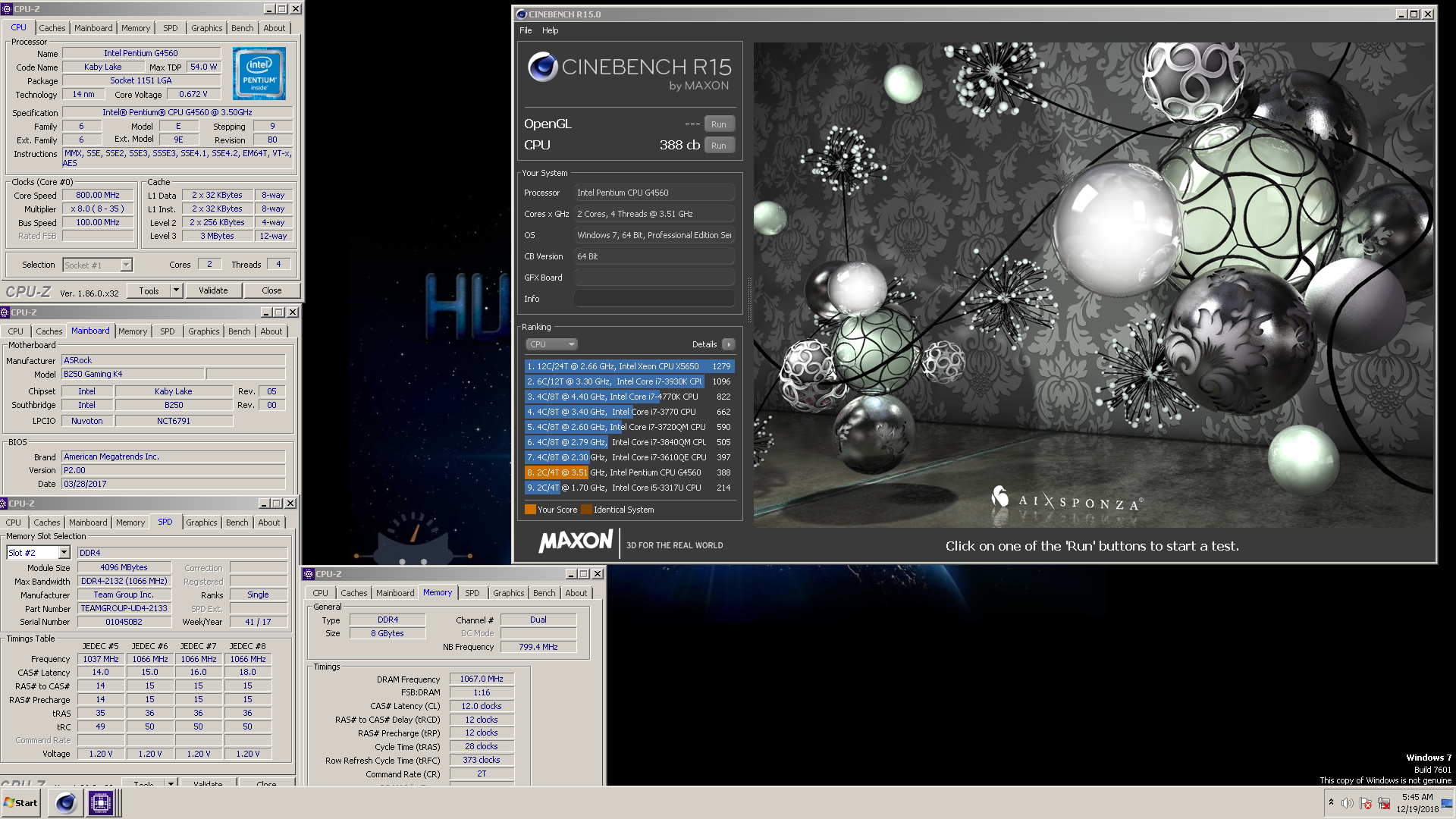This screenshot has height=819, width=1456.
Task: Click the Validate button in top CPU-Z window
Action: click(213, 290)
